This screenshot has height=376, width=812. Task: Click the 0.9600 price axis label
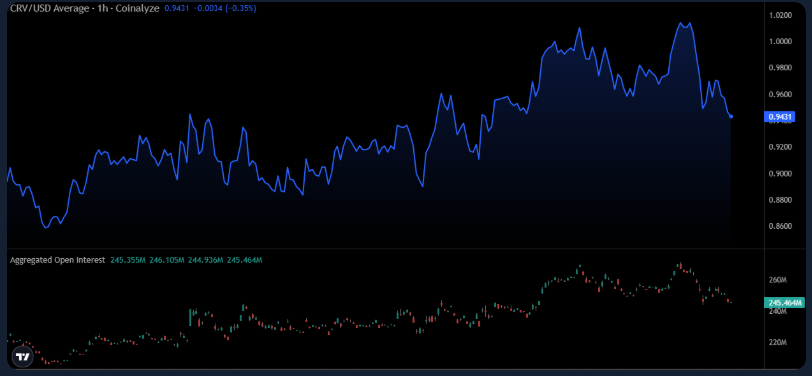point(779,94)
